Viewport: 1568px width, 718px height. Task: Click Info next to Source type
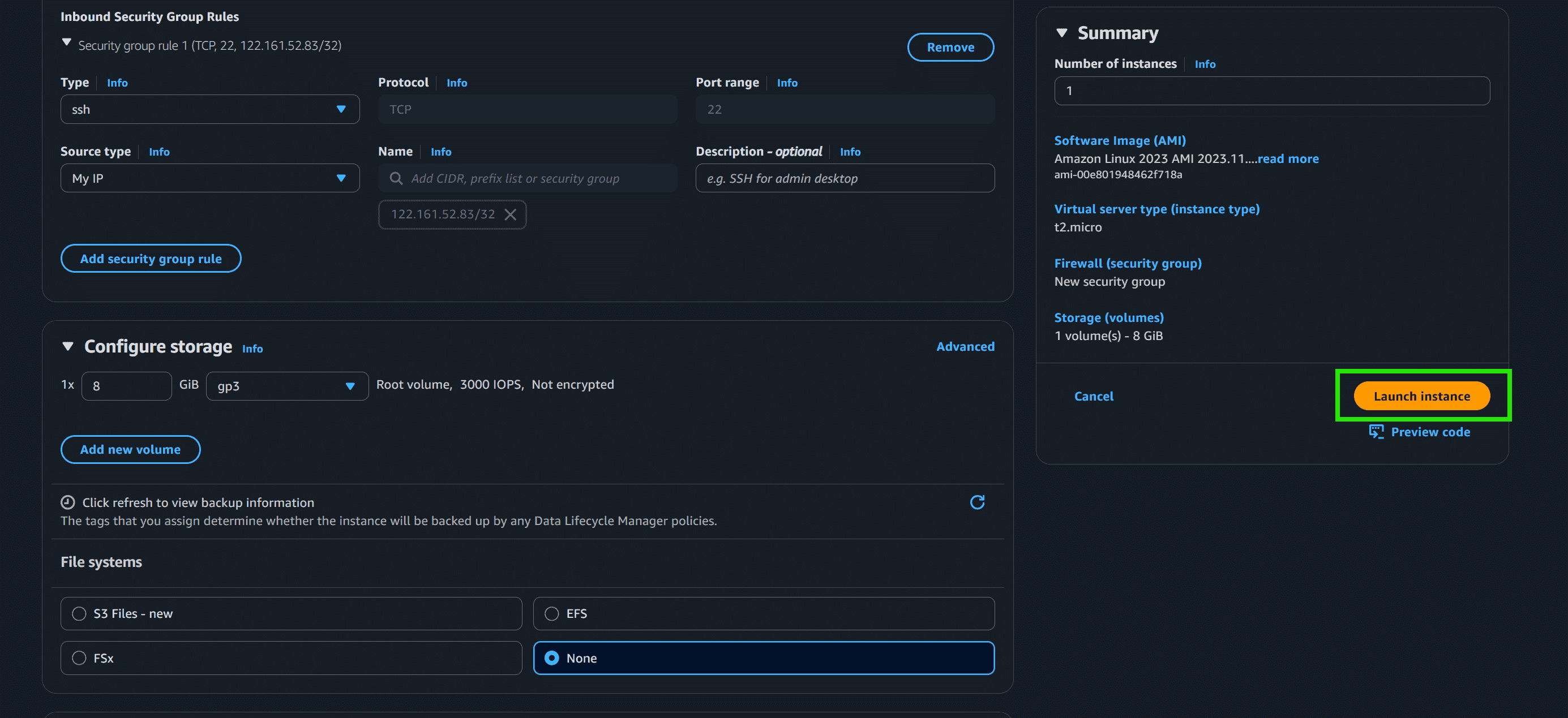tap(159, 152)
